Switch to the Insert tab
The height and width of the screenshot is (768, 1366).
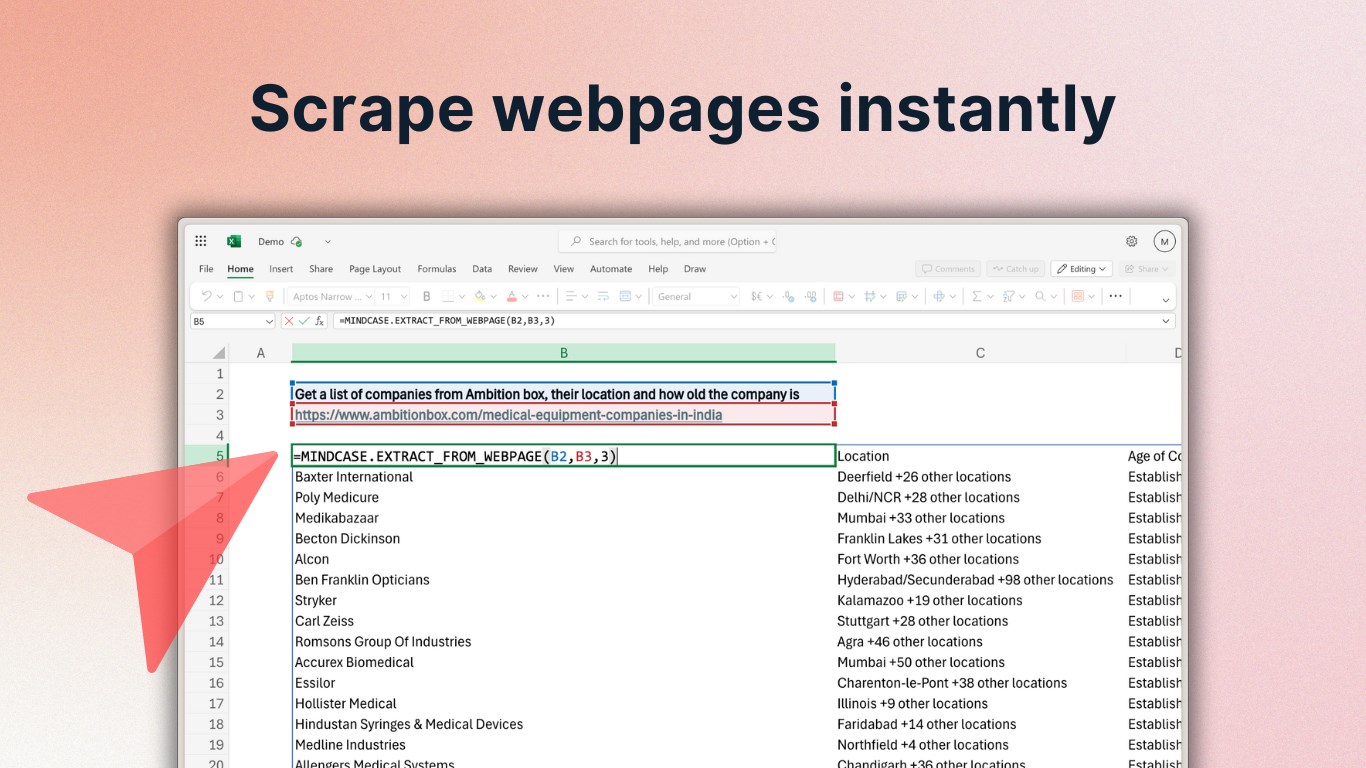point(281,269)
